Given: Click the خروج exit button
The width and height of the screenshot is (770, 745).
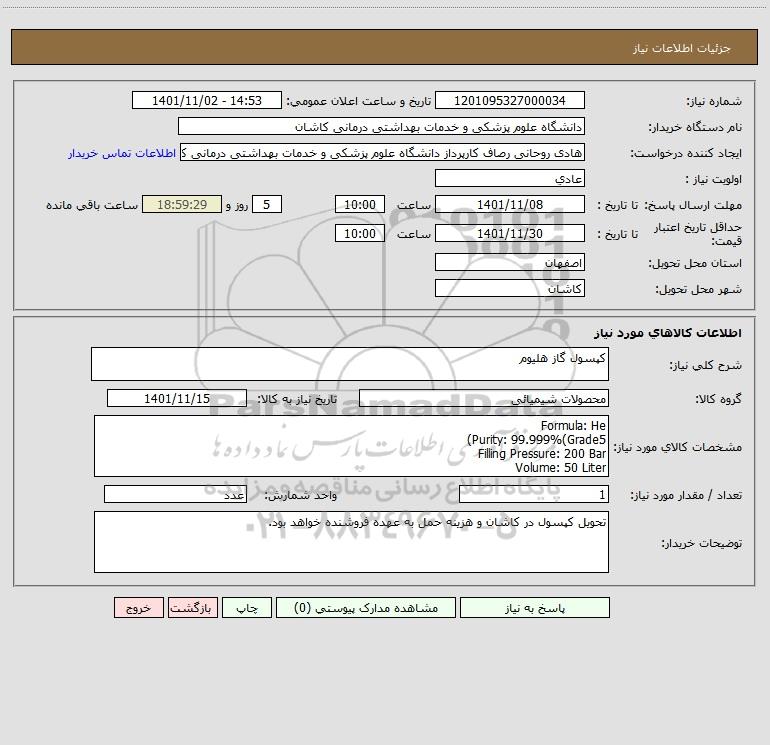Looking at the screenshot, I should click(x=138, y=608).
